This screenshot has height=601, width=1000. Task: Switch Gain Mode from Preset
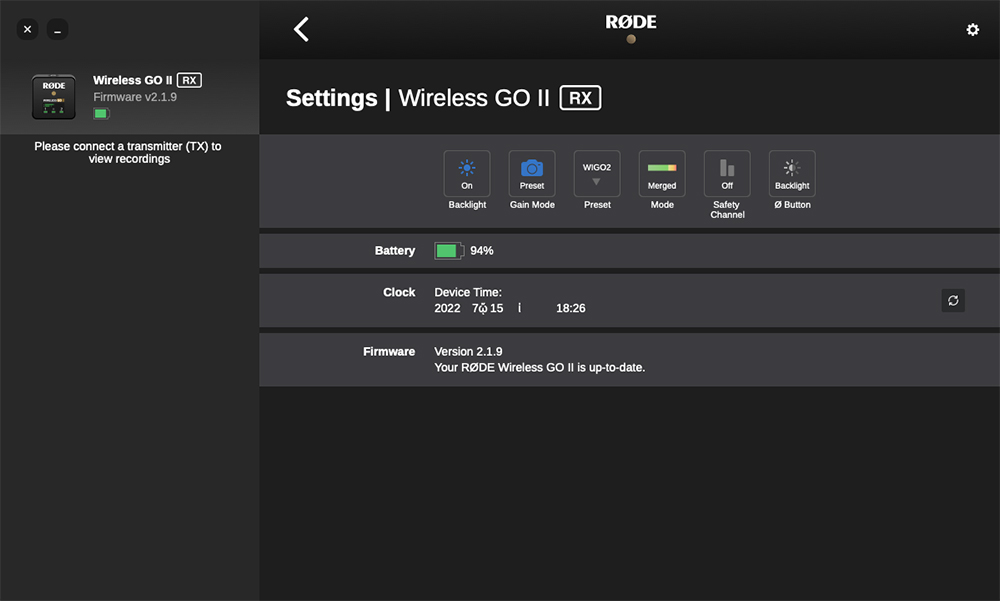point(532,174)
